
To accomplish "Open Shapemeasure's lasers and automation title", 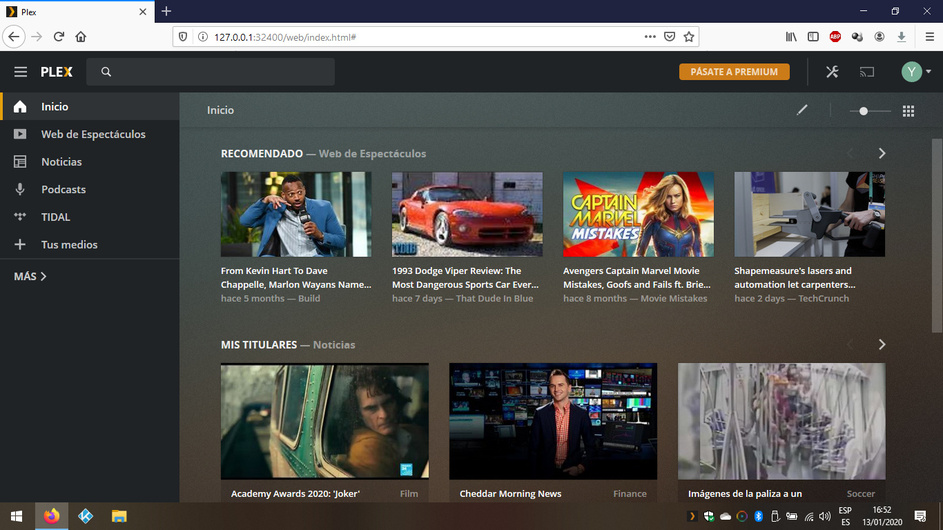I will click(794, 277).
